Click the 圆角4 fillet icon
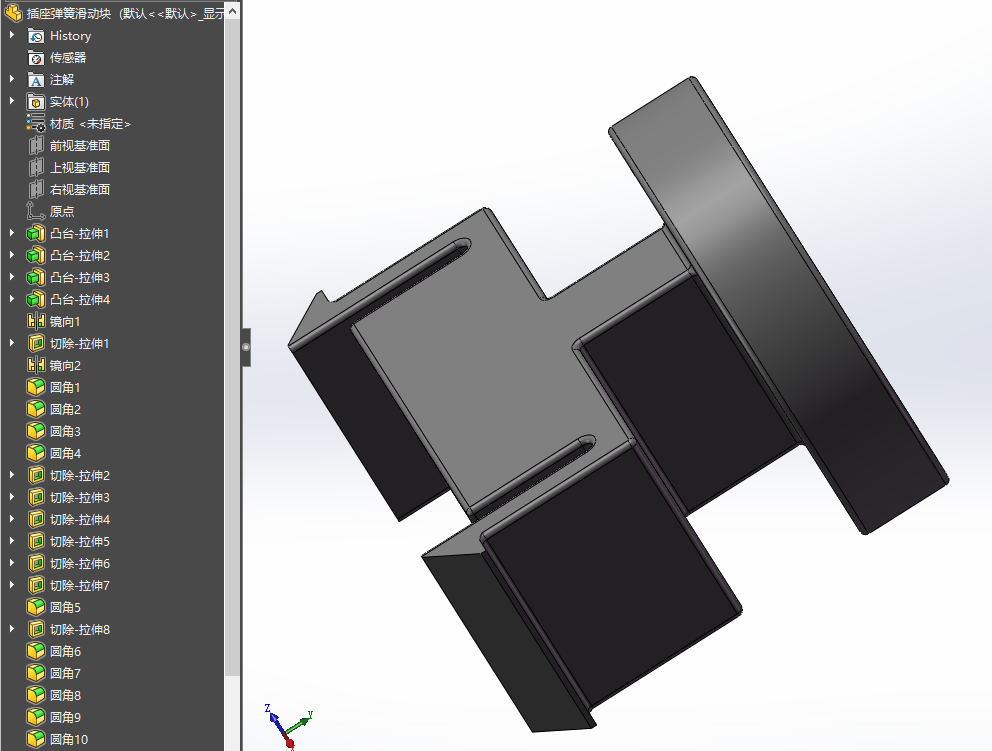 [36, 454]
